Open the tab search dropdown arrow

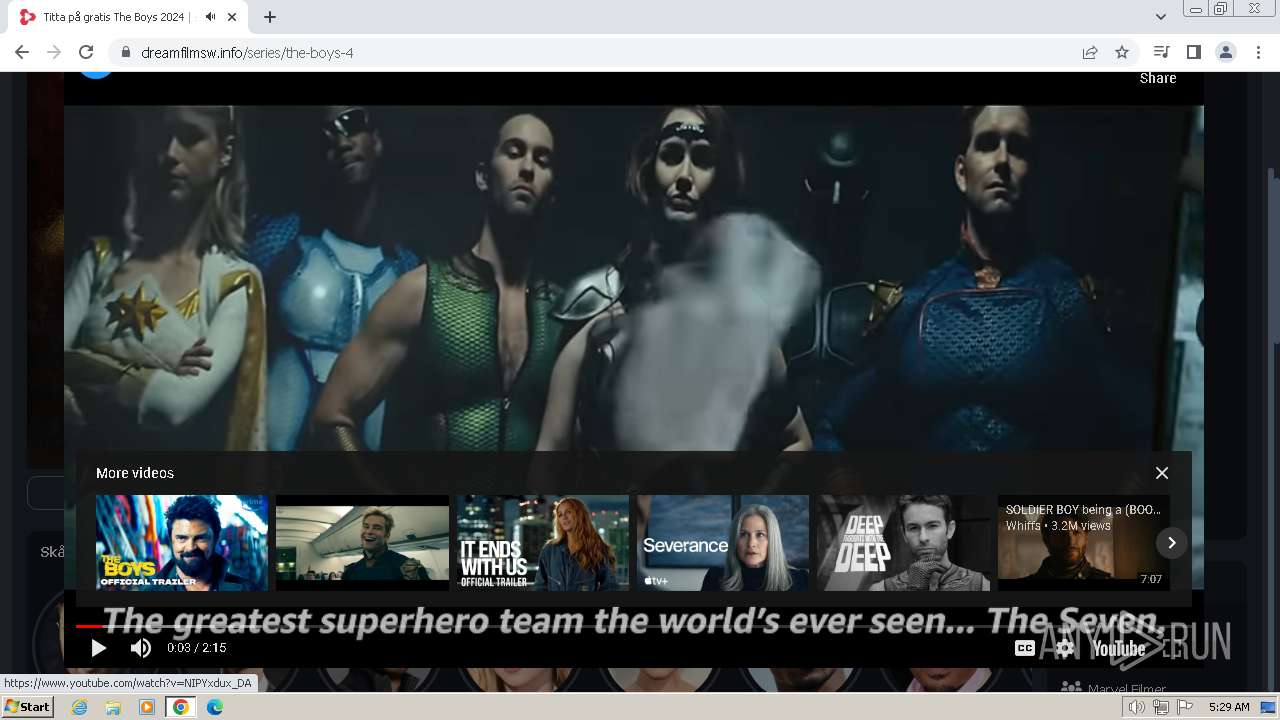click(x=1161, y=17)
